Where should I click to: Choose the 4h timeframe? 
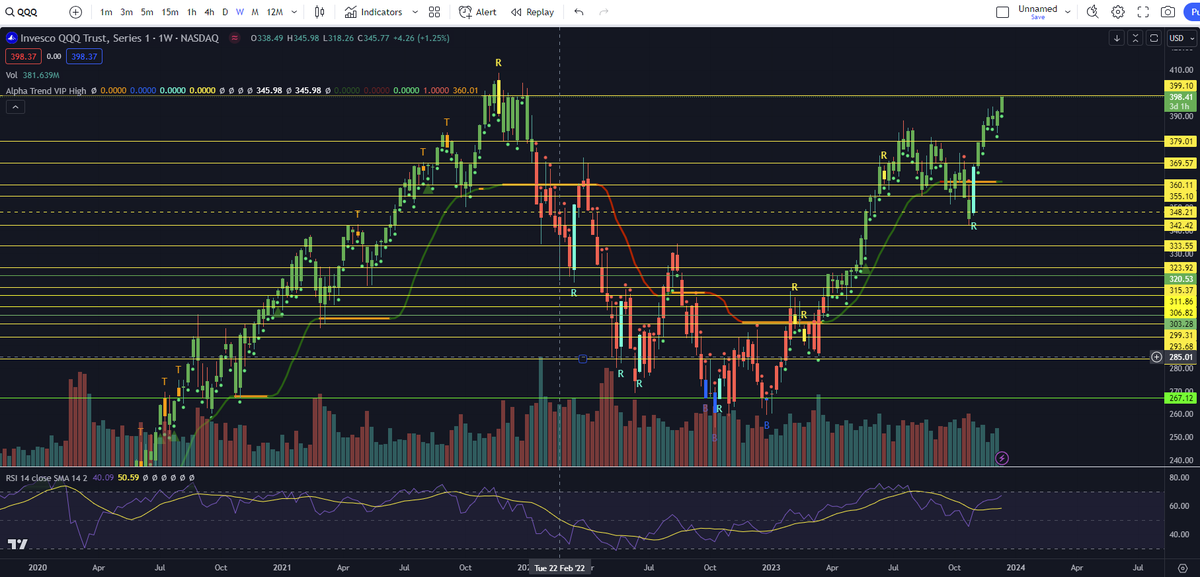[208, 12]
